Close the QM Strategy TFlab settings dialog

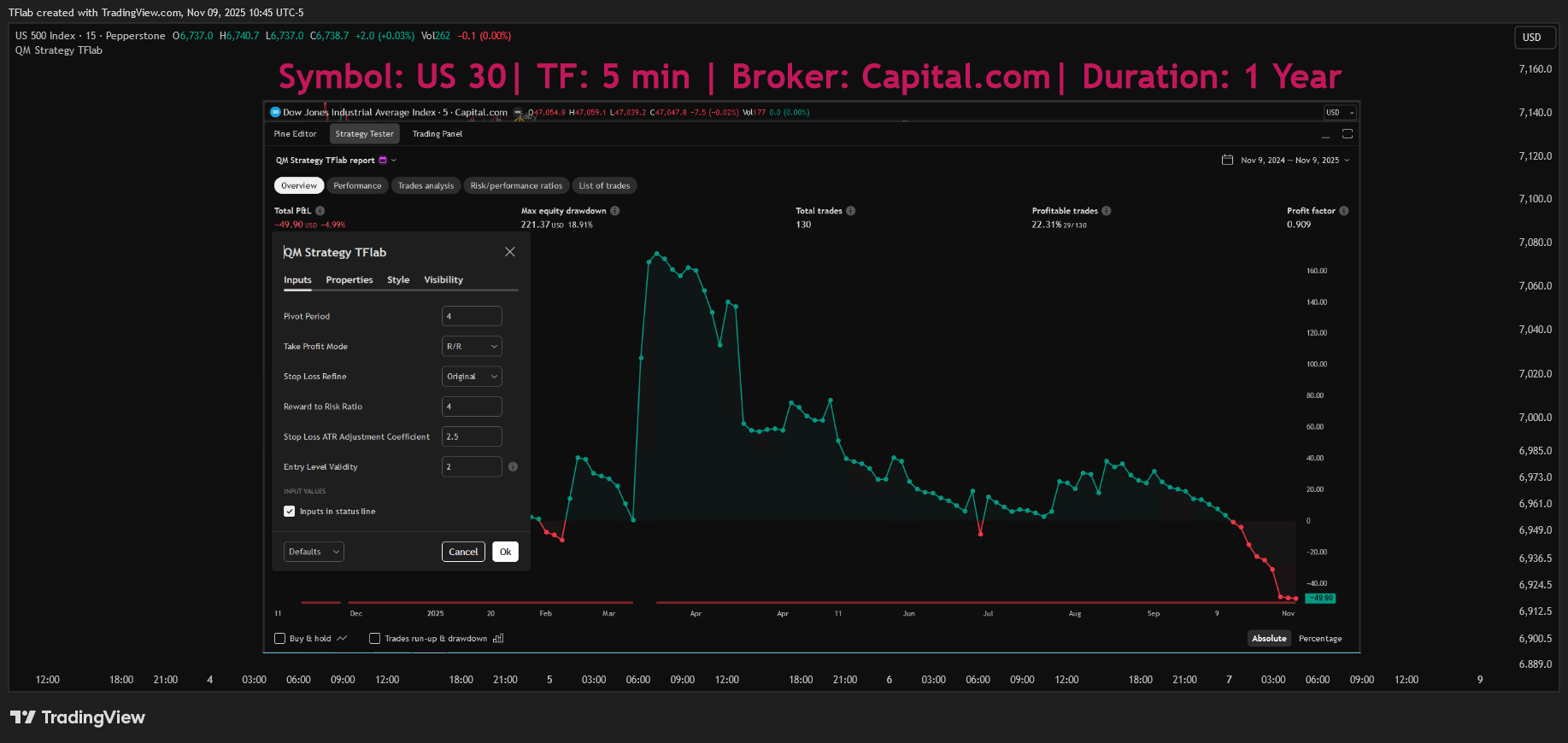[510, 252]
